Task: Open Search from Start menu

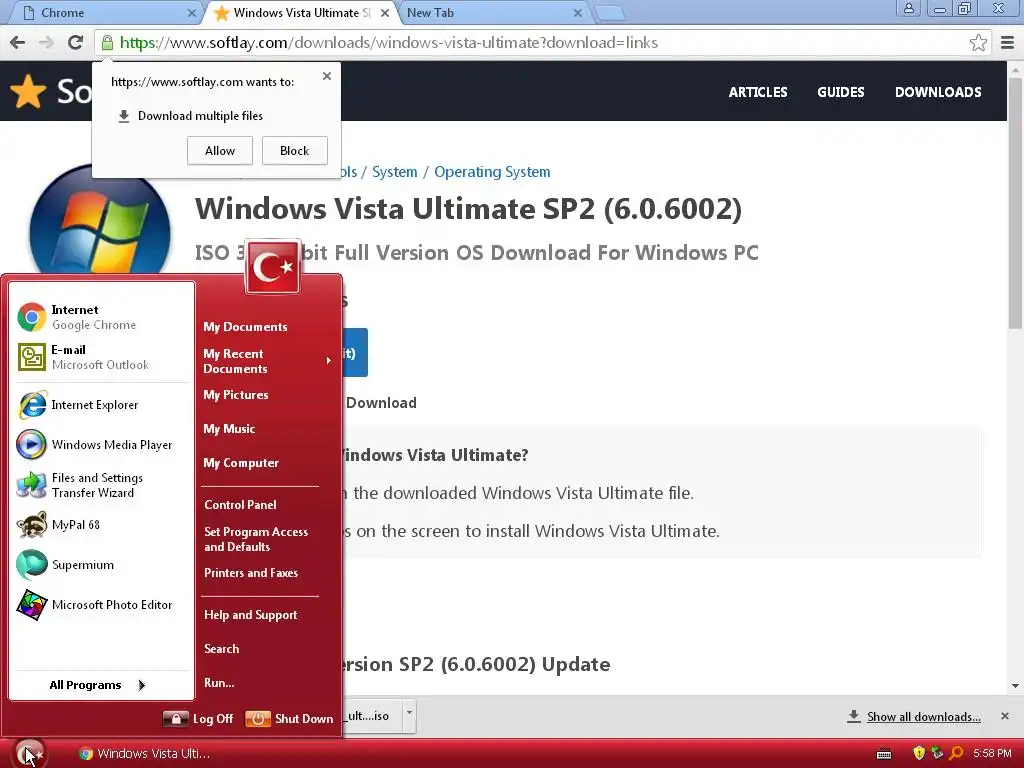Action: pyautogui.click(x=222, y=648)
